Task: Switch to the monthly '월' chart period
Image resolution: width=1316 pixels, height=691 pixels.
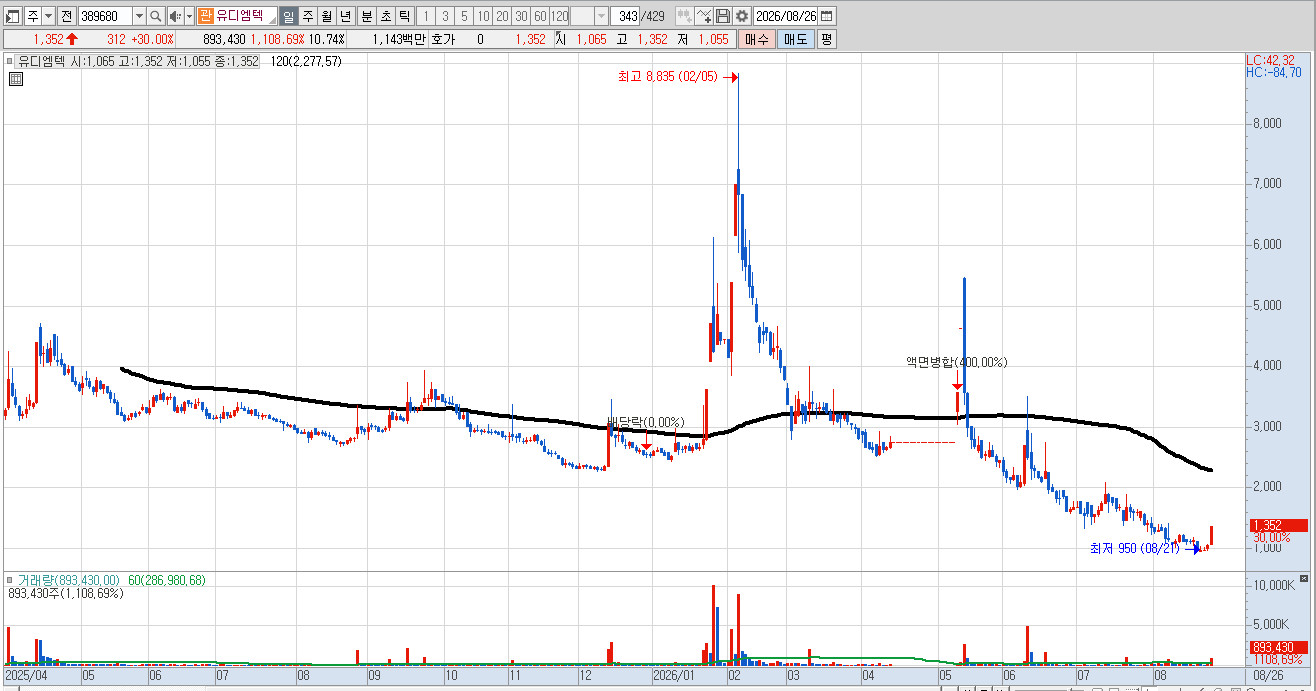Action: pyautogui.click(x=326, y=16)
